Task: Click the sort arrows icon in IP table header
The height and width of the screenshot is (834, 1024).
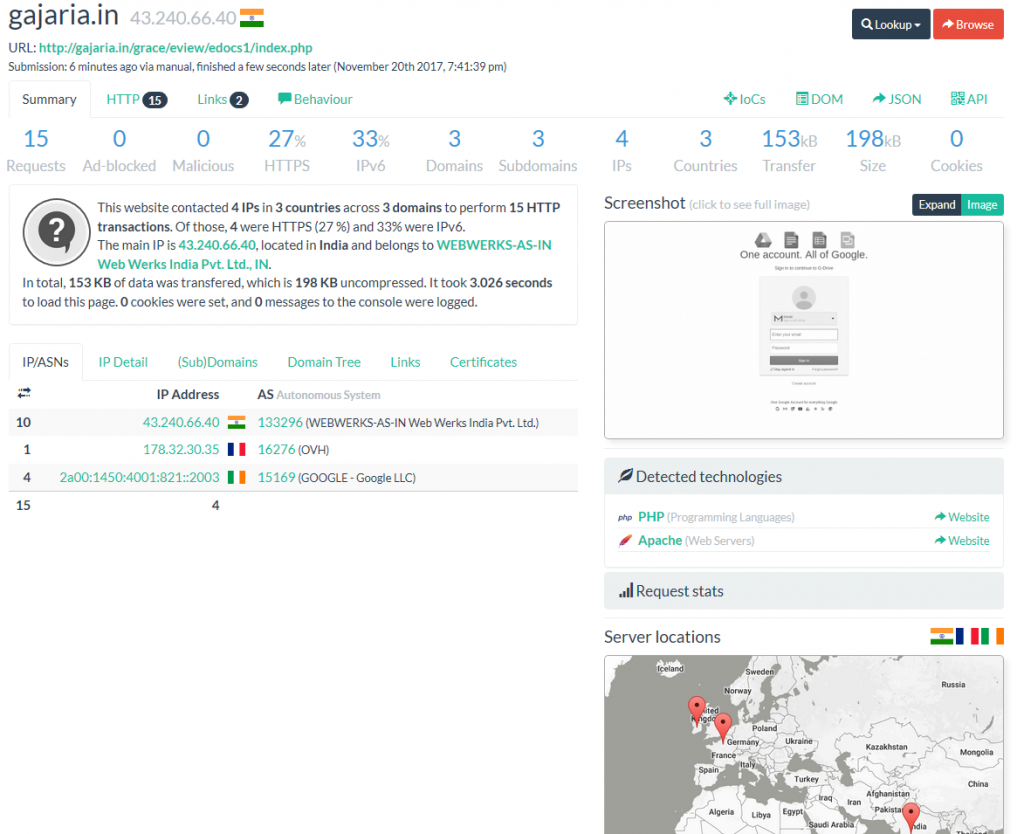Action: click(x=24, y=394)
